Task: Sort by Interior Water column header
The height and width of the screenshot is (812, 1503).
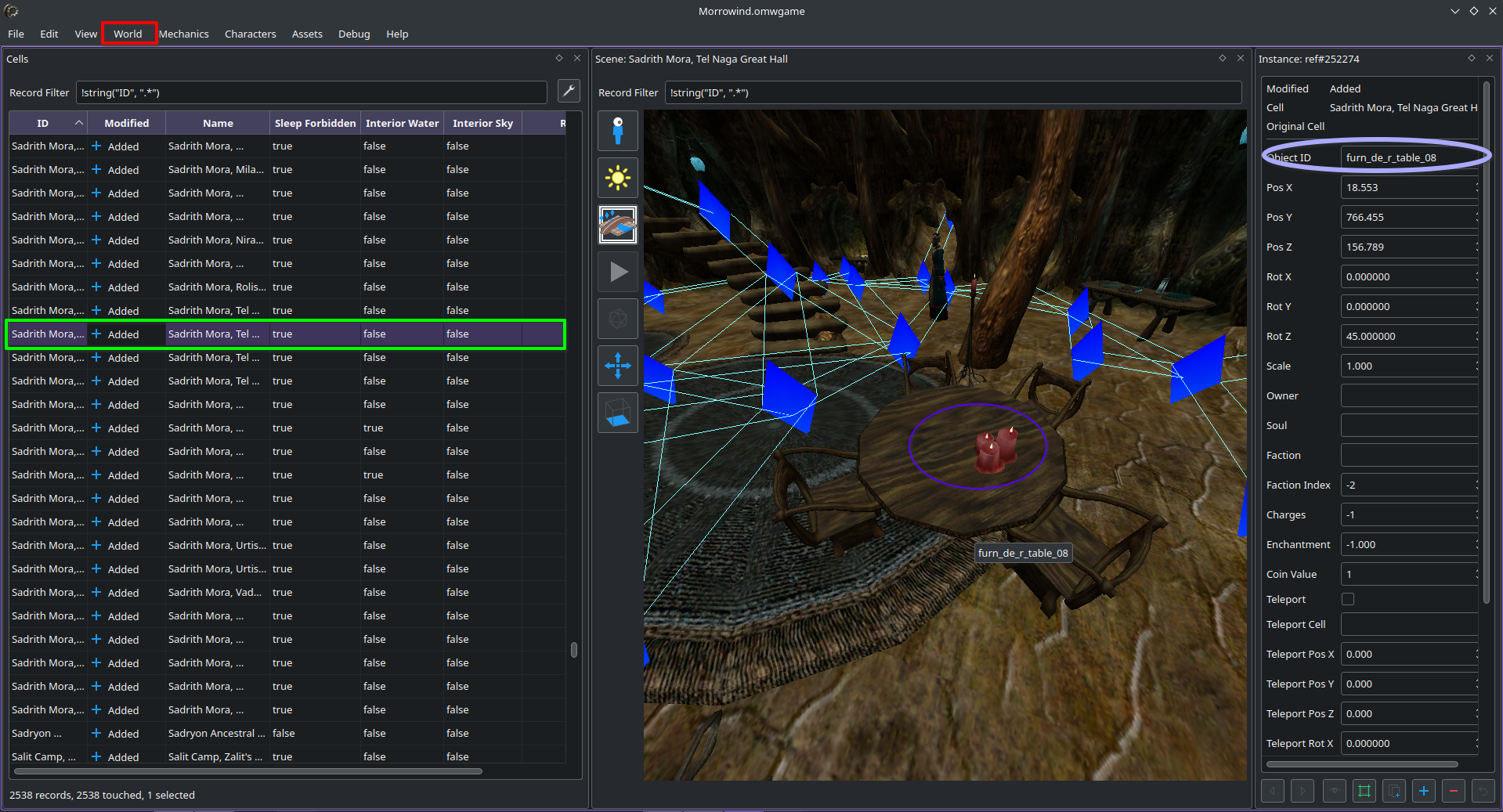Action: pyautogui.click(x=402, y=123)
